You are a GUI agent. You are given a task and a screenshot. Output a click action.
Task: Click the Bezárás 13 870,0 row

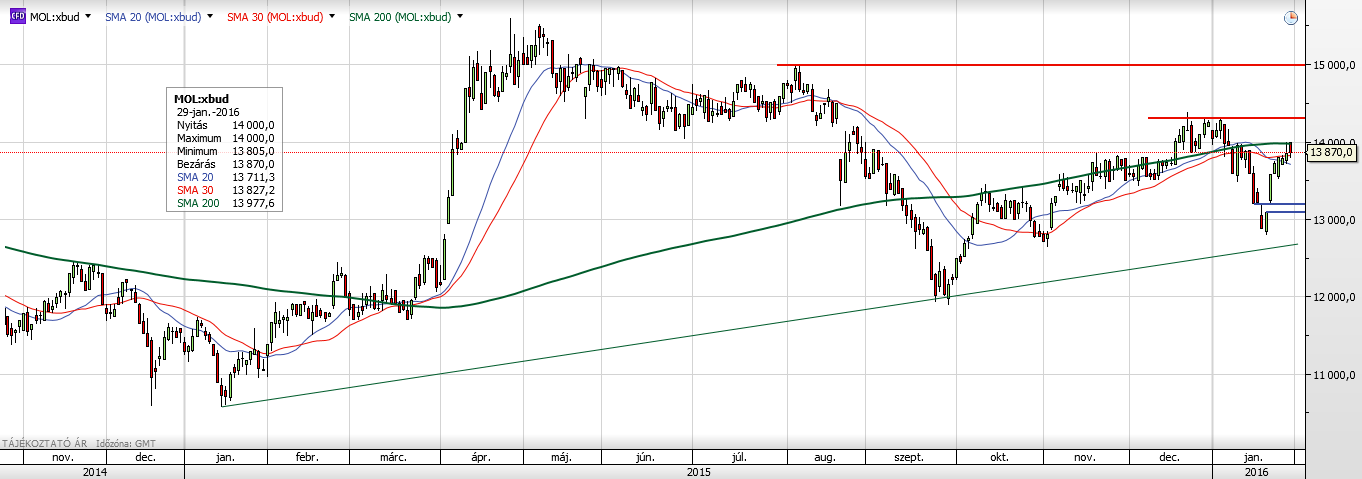pyautogui.click(x=224, y=164)
